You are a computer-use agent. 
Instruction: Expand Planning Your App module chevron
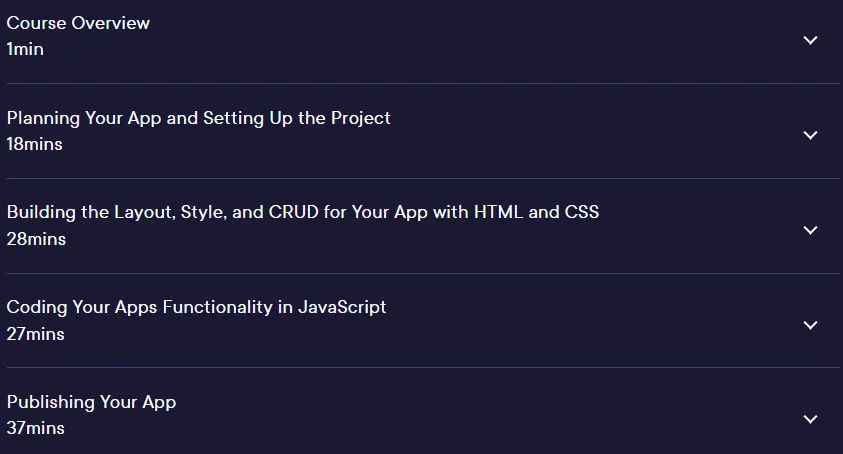(x=810, y=135)
